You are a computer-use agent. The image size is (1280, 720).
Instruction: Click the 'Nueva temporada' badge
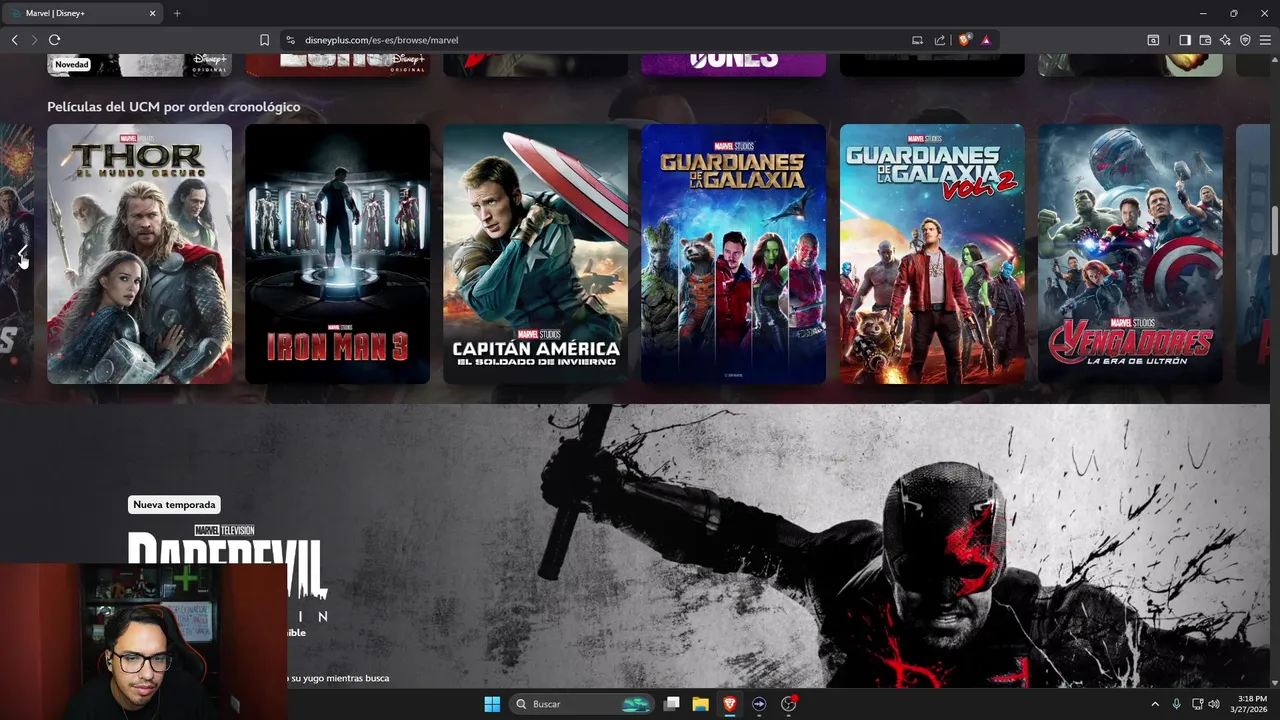click(x=174, y=505)
